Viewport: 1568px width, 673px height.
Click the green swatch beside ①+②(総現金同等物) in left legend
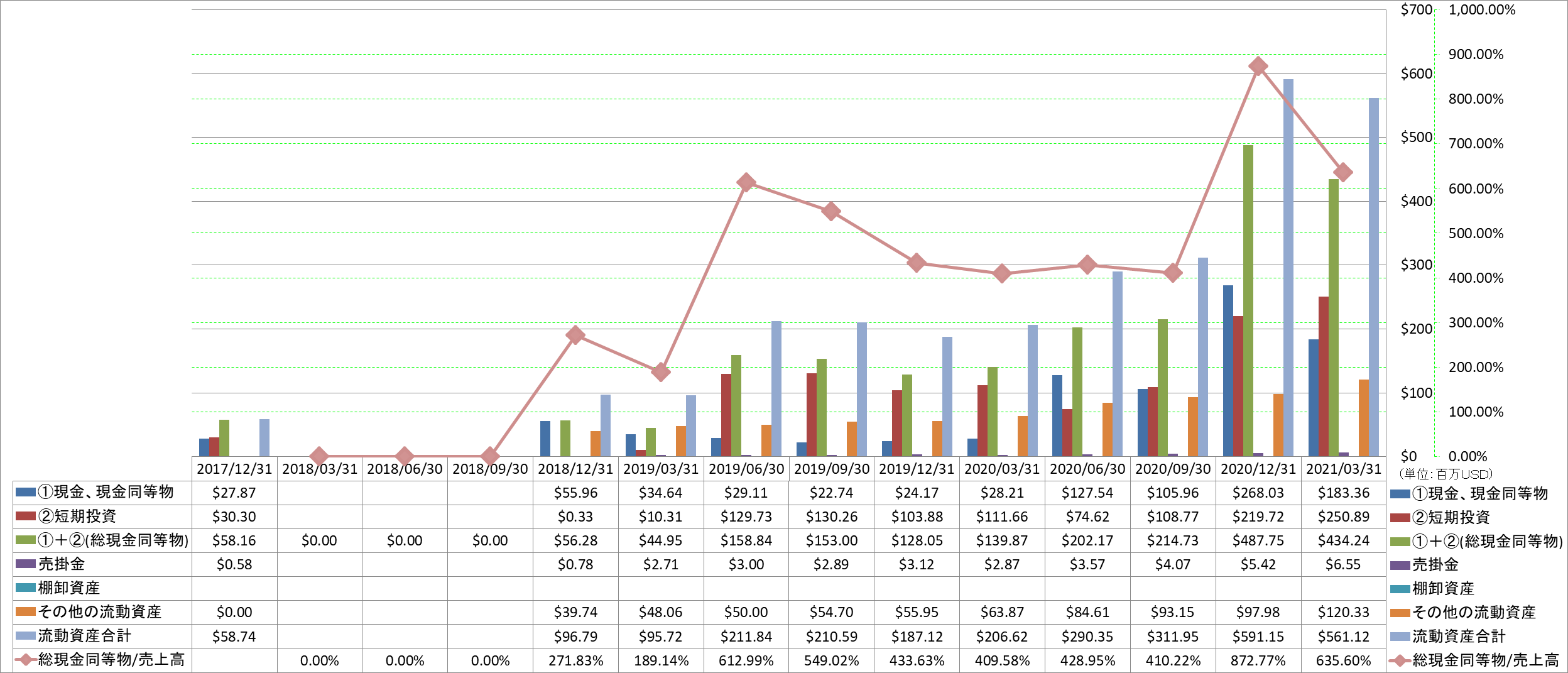(x=26, y=540)
